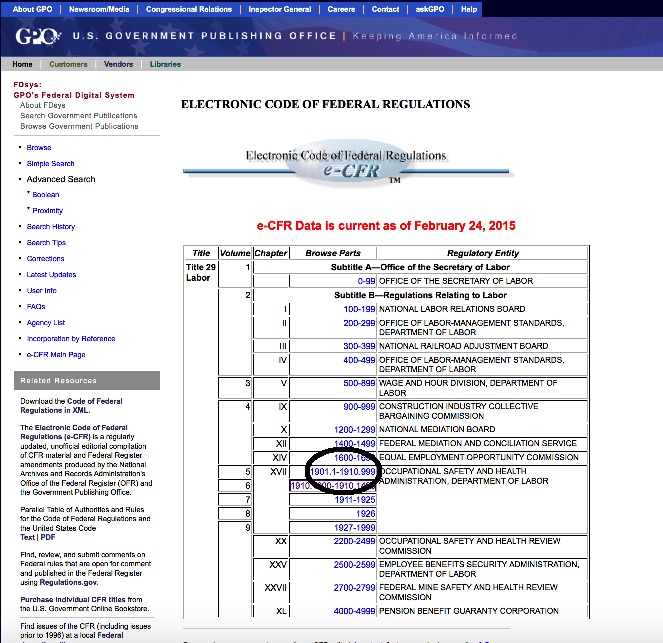Open Browse Government Publications link
The height and width of the screenshot is (643, 663).
[79, 126]
